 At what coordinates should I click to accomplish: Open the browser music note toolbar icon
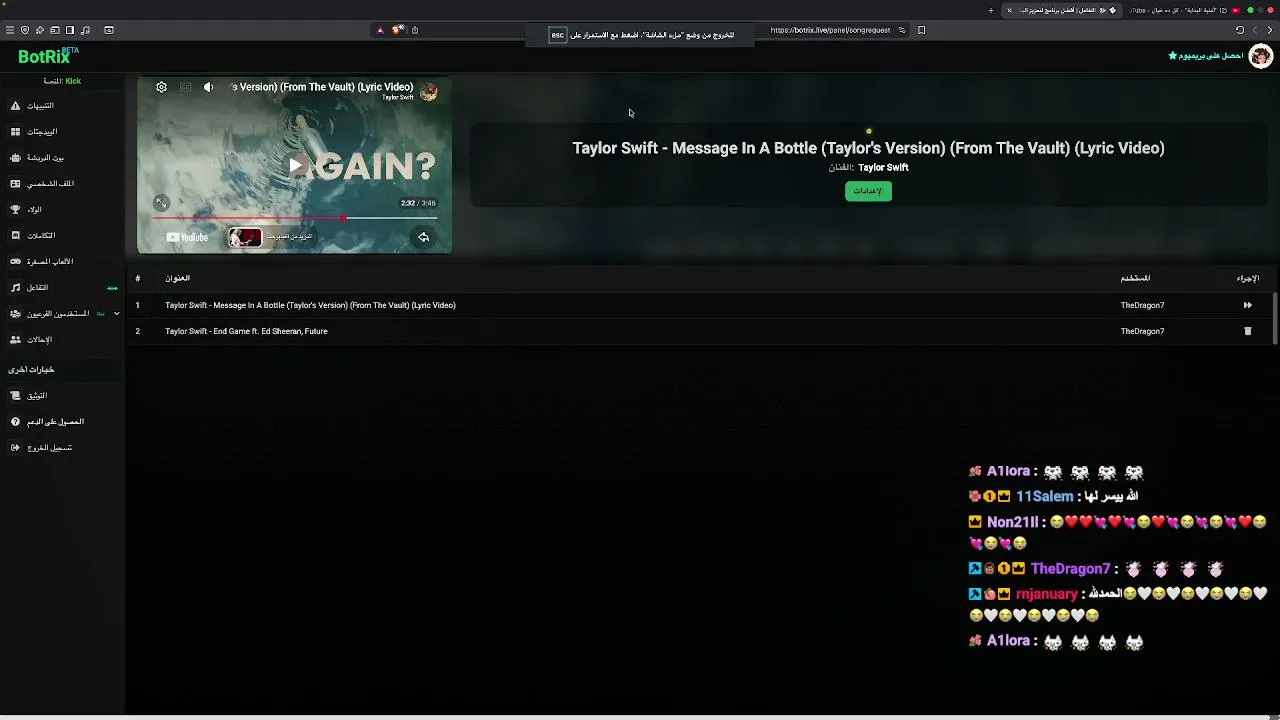(85, 30)
